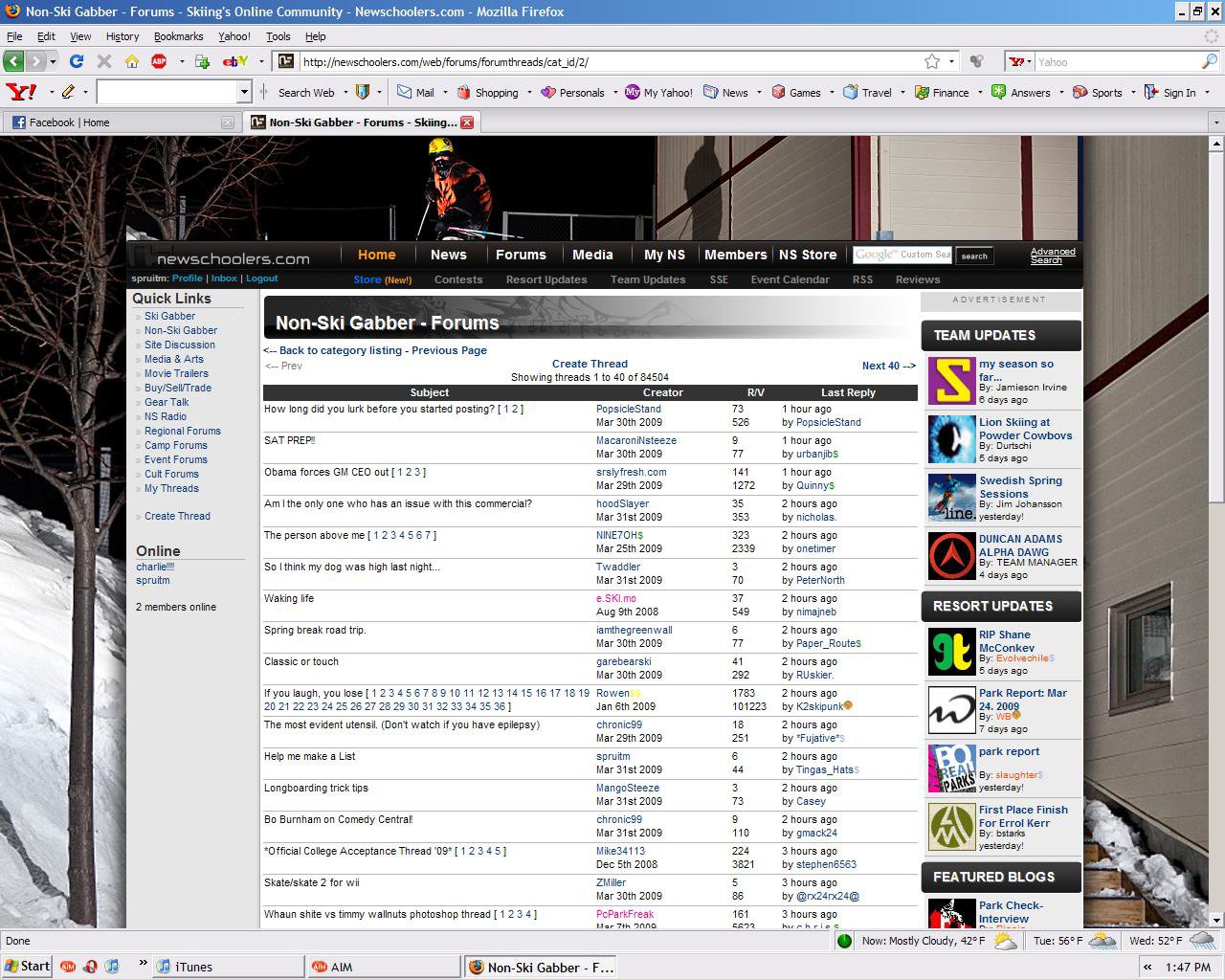Open Advanced Search link

tap(1053, 256)
